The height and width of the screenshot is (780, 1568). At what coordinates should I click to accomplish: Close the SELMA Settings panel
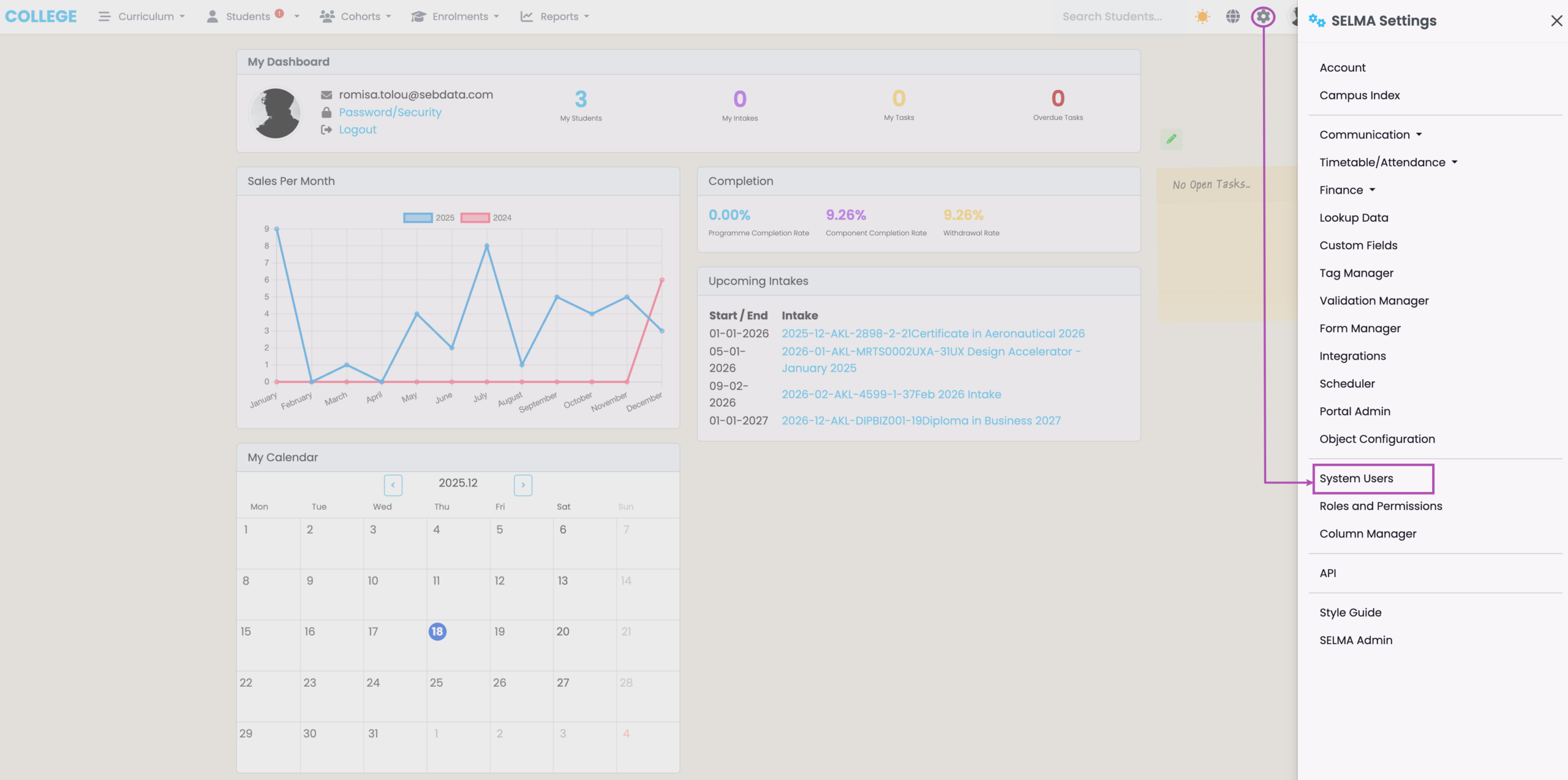coord(1556,21)
